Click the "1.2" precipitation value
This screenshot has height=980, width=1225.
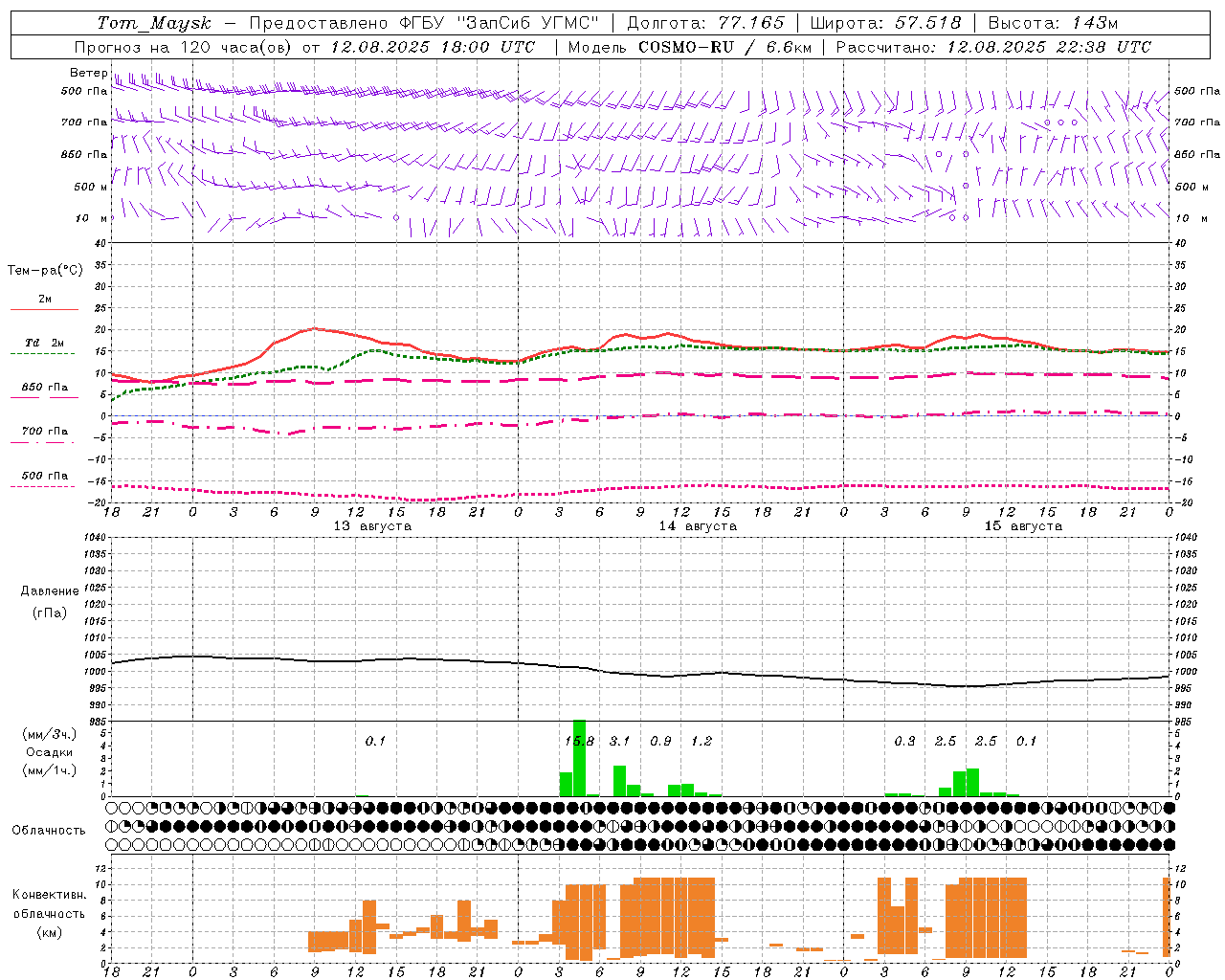click(x=702, y=742)
